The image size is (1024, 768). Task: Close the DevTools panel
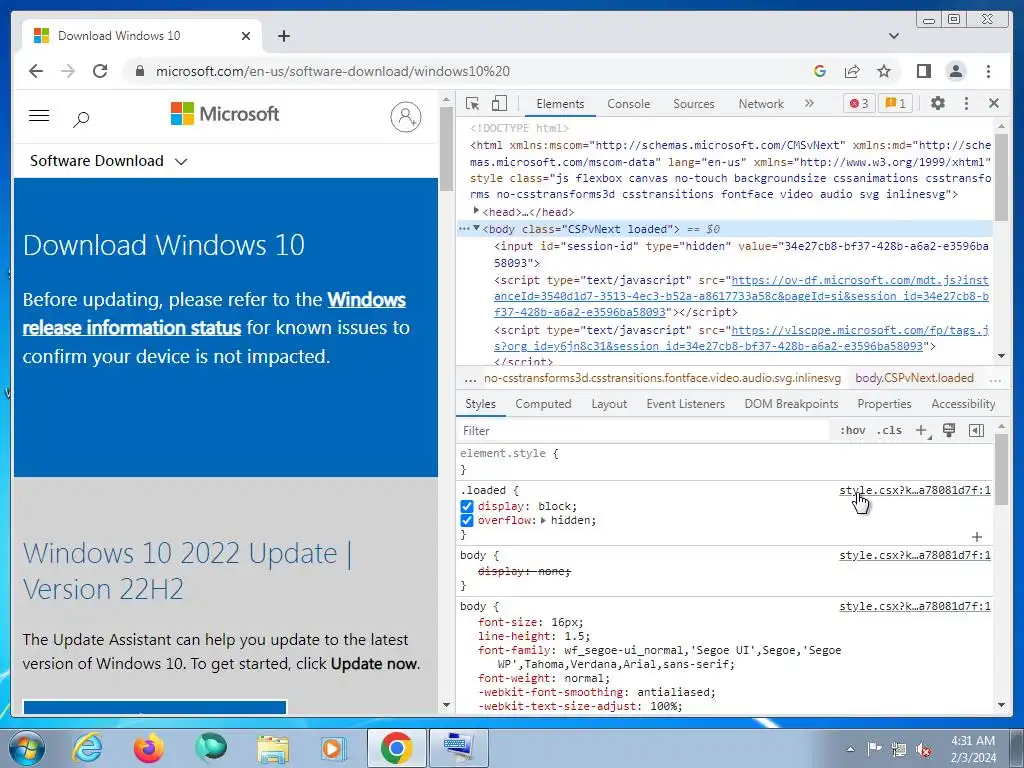994,103
